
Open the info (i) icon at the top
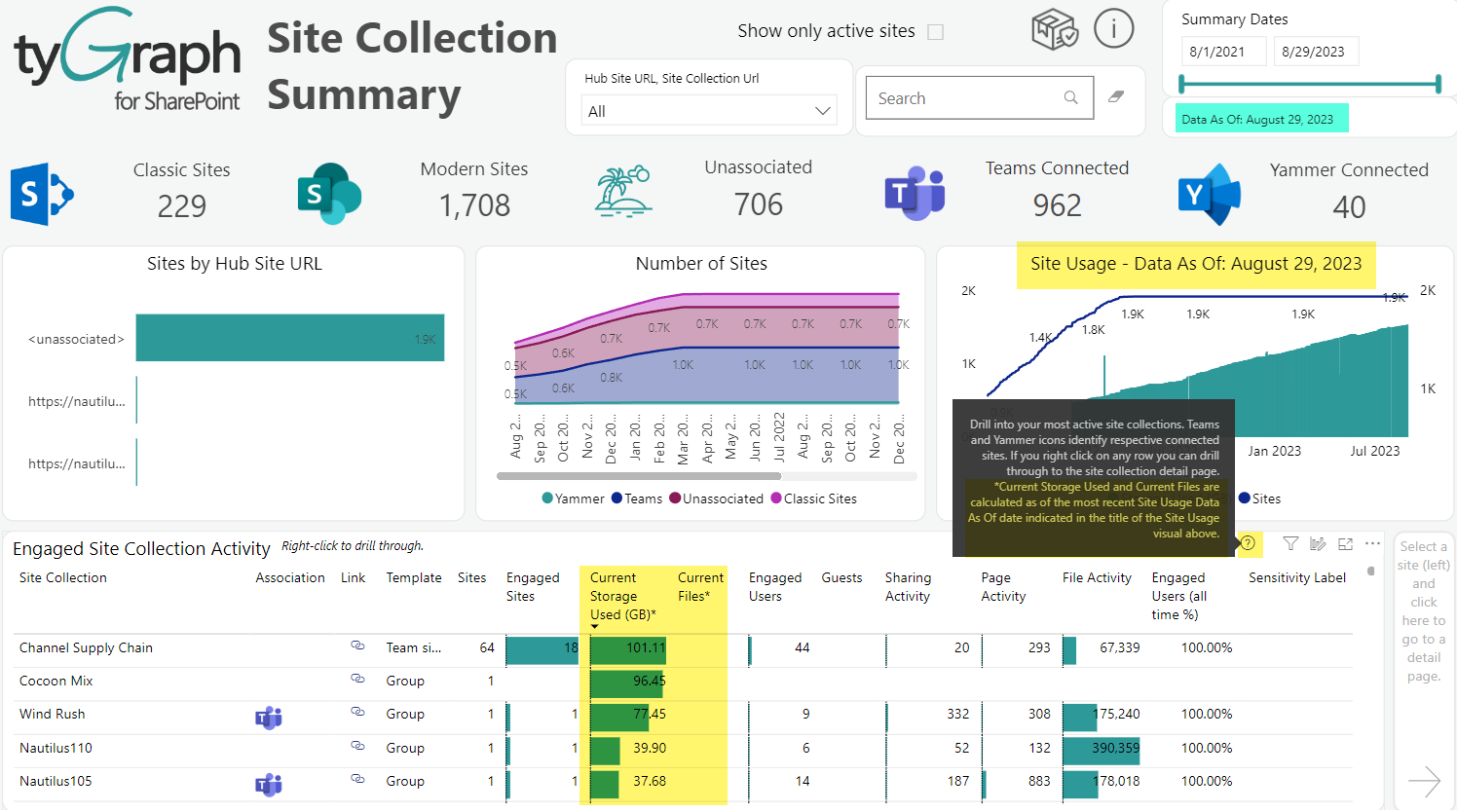pyautogui.click(x=1113, y=28)
